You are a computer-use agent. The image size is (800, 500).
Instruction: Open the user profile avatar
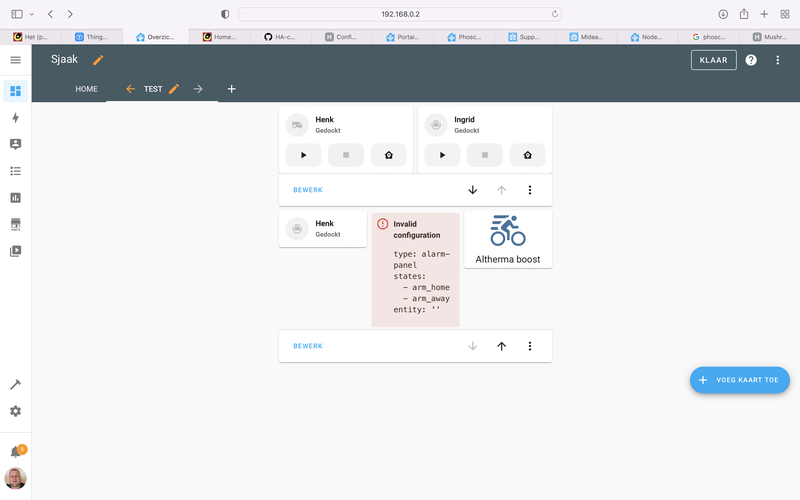tap(15, 479)
